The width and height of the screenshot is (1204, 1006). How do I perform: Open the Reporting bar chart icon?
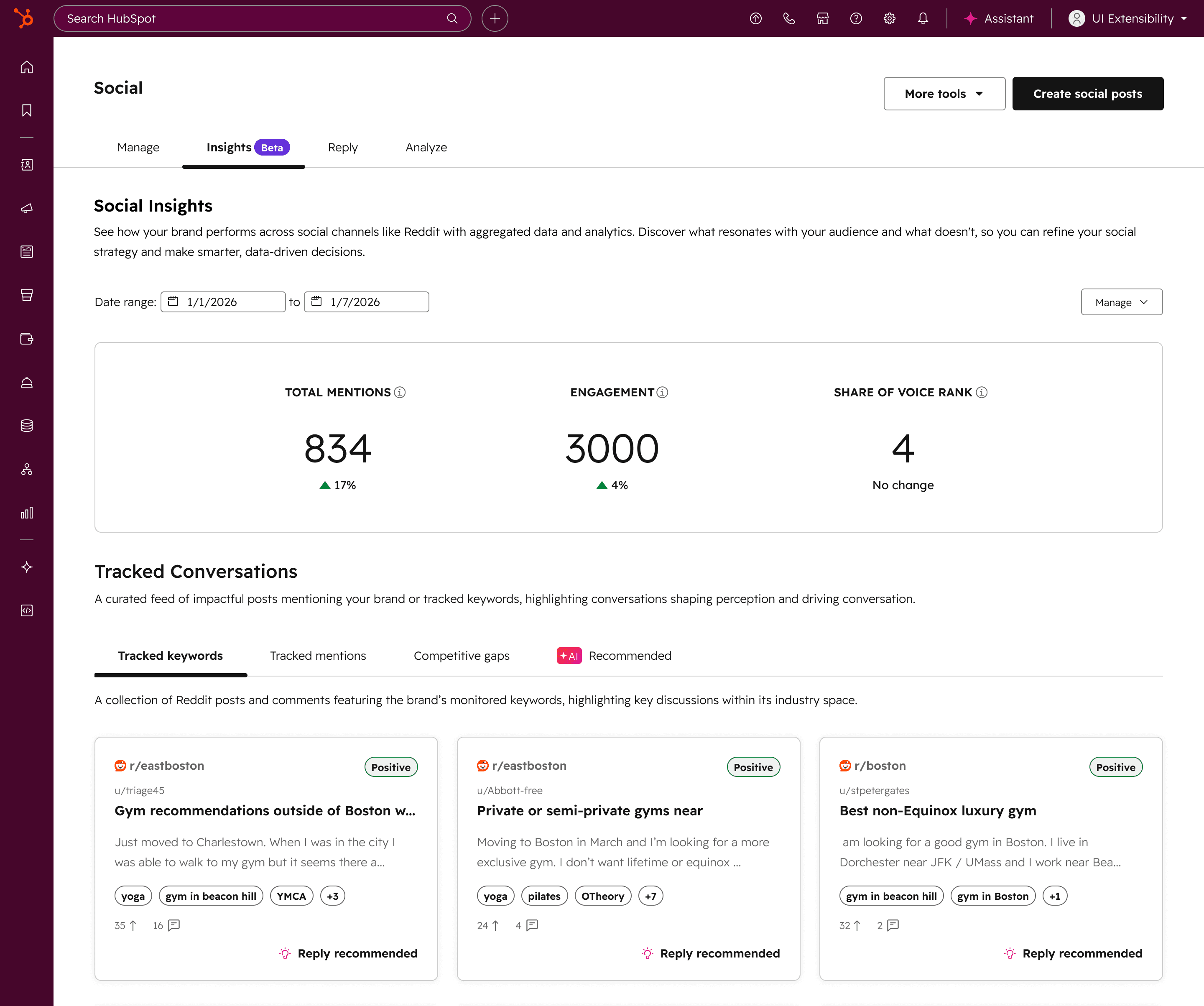(x=26, y=513)
